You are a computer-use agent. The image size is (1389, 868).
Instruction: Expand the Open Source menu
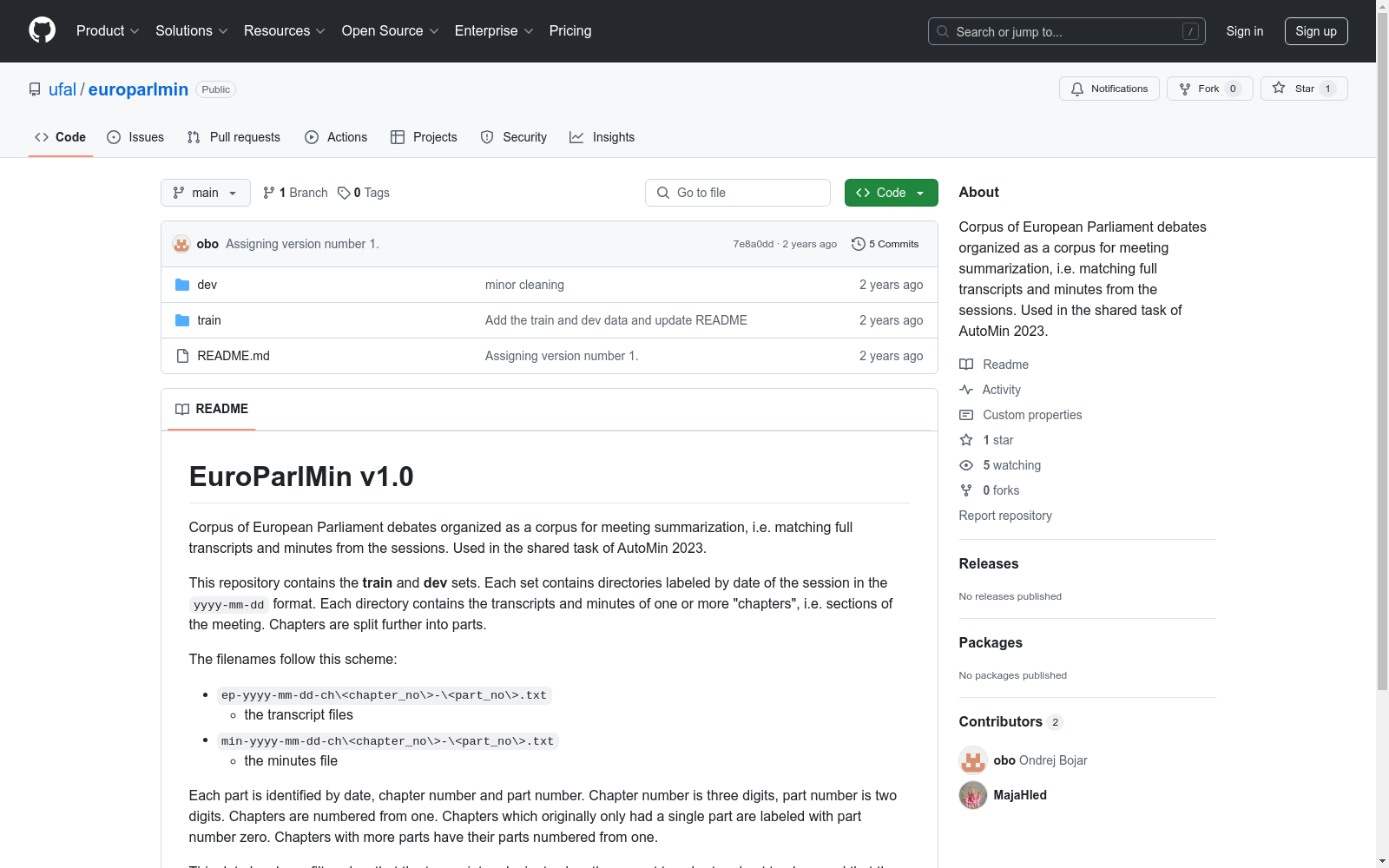pos(391,30)
